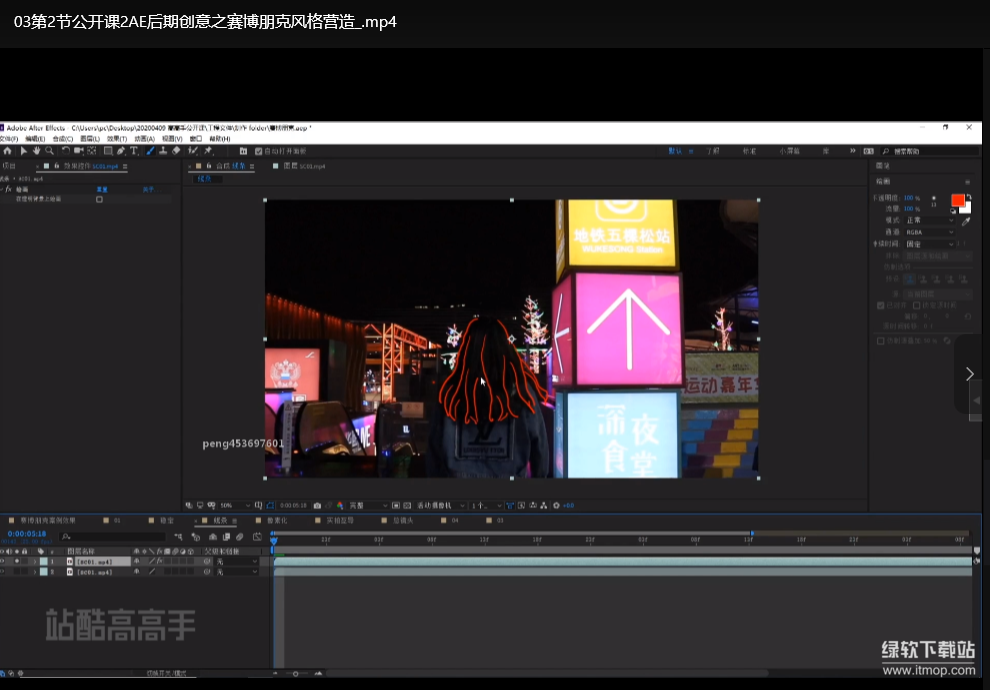Open the paint 模式 blend mode dropdown

tap(931, 220)
